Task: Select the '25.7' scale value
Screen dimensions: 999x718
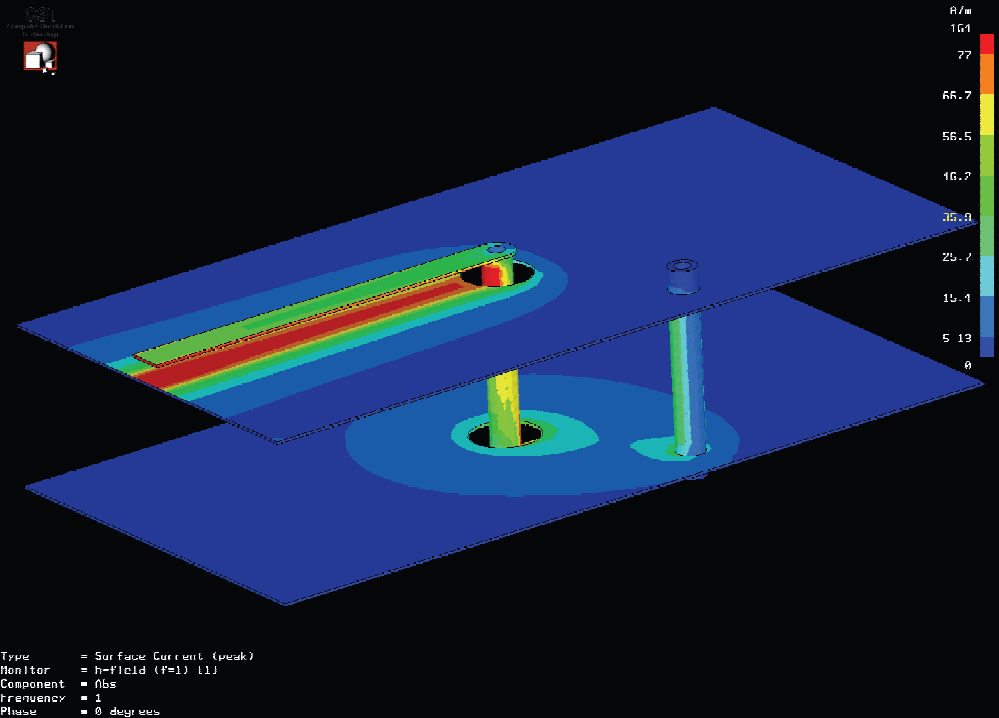Action: tap(957, 257)
